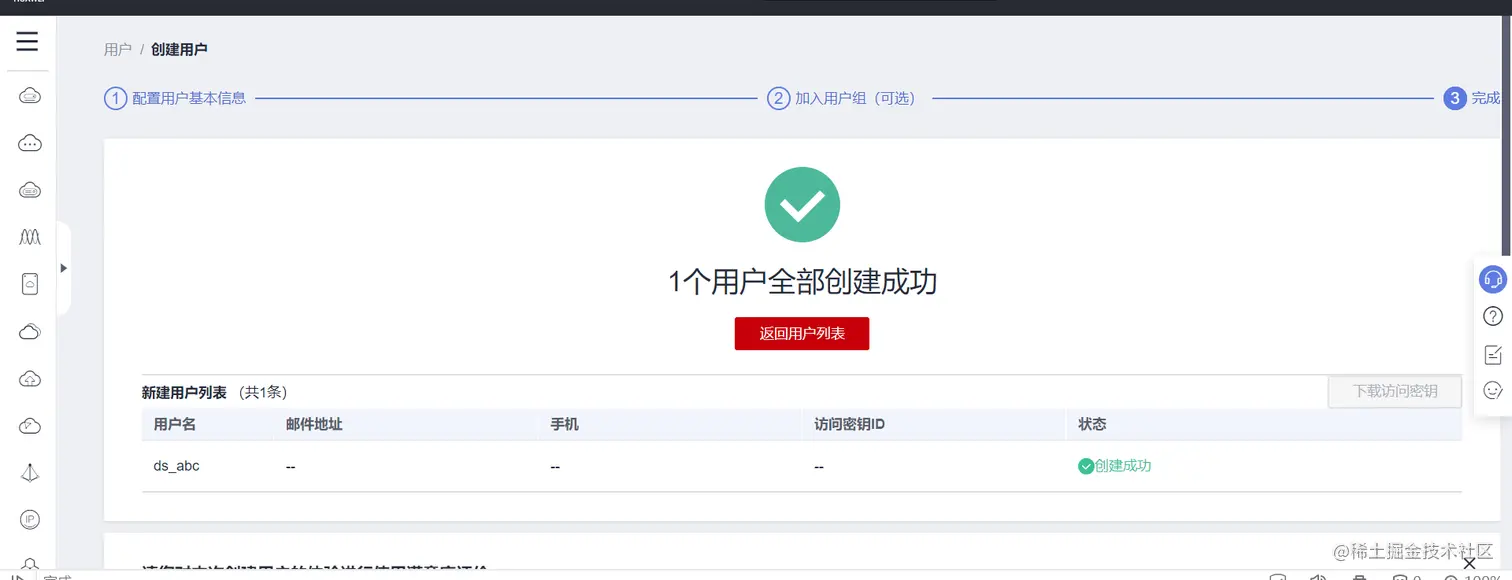
Task: Go to step 2 加入用户组（可选）
Action: 842,98
